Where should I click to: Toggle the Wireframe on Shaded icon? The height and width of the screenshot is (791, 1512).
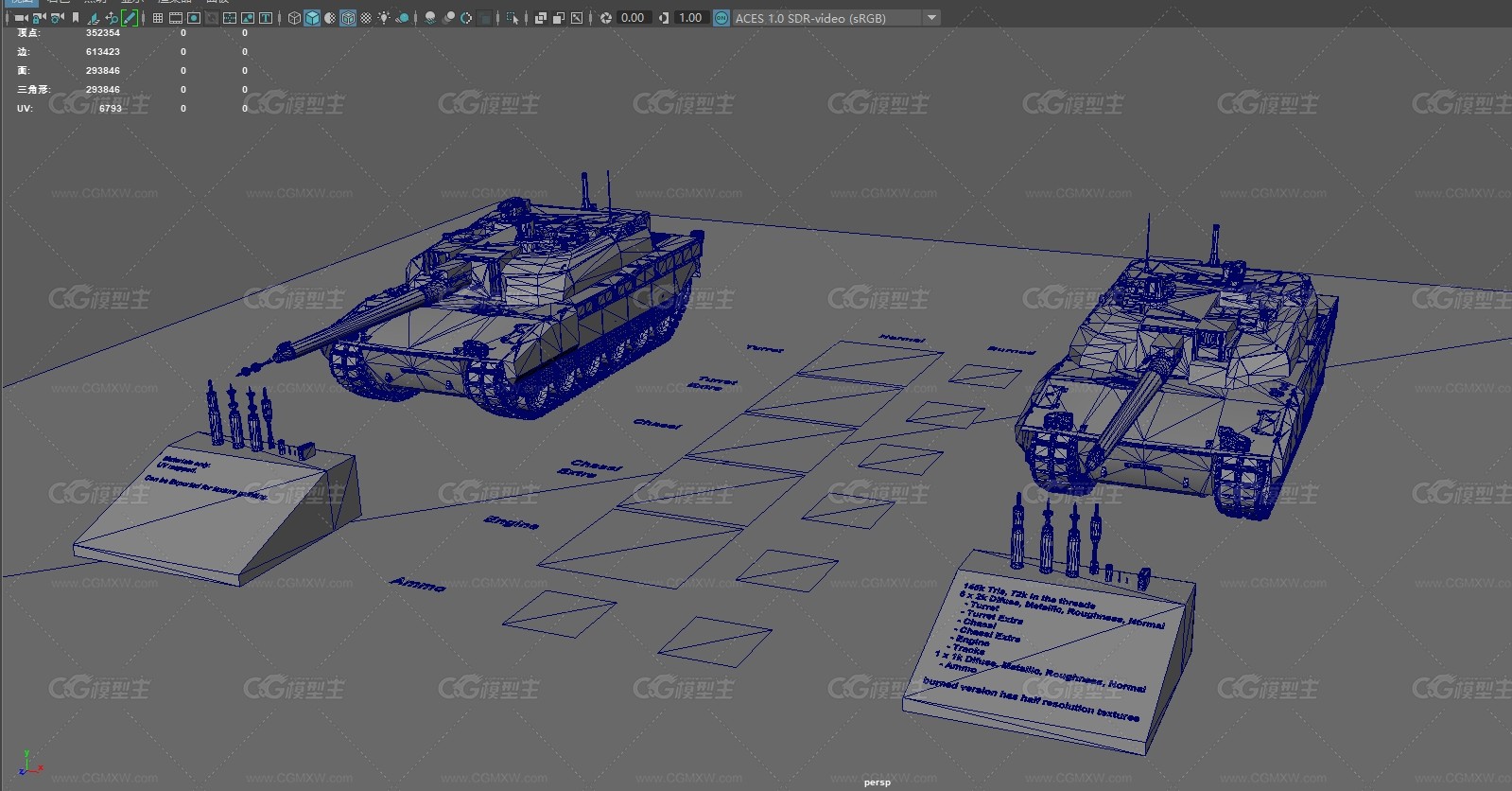(x=348, y=18)
